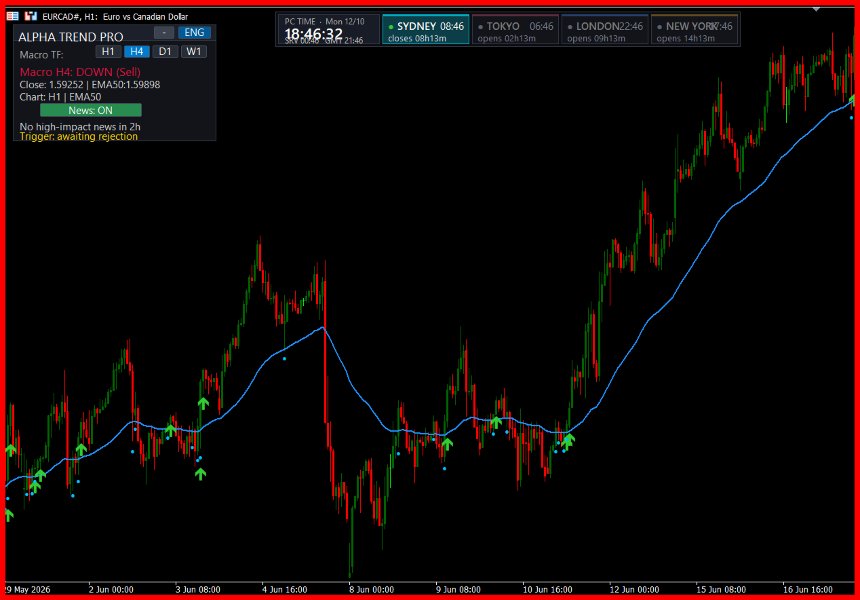The width and height of the screenshot is (860, 600).
Task: Click the grid table icon beside EURCAD# title
Action: click(x=13, y=16)
